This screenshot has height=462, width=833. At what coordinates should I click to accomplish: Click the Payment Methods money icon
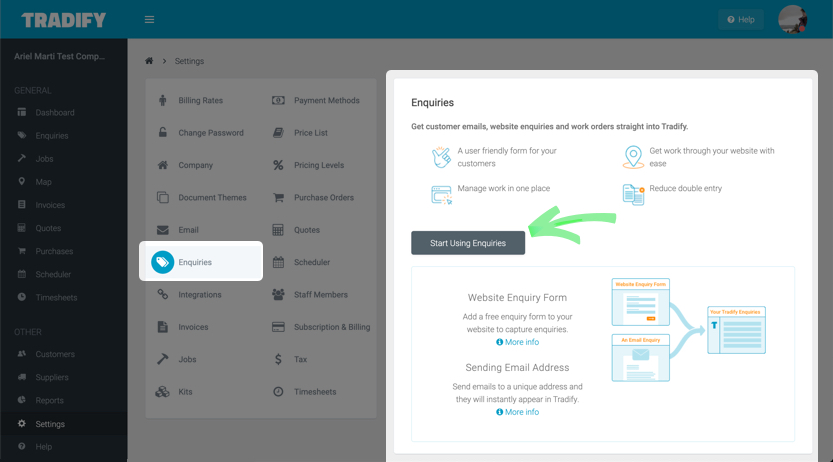click(x=278, y=100)
